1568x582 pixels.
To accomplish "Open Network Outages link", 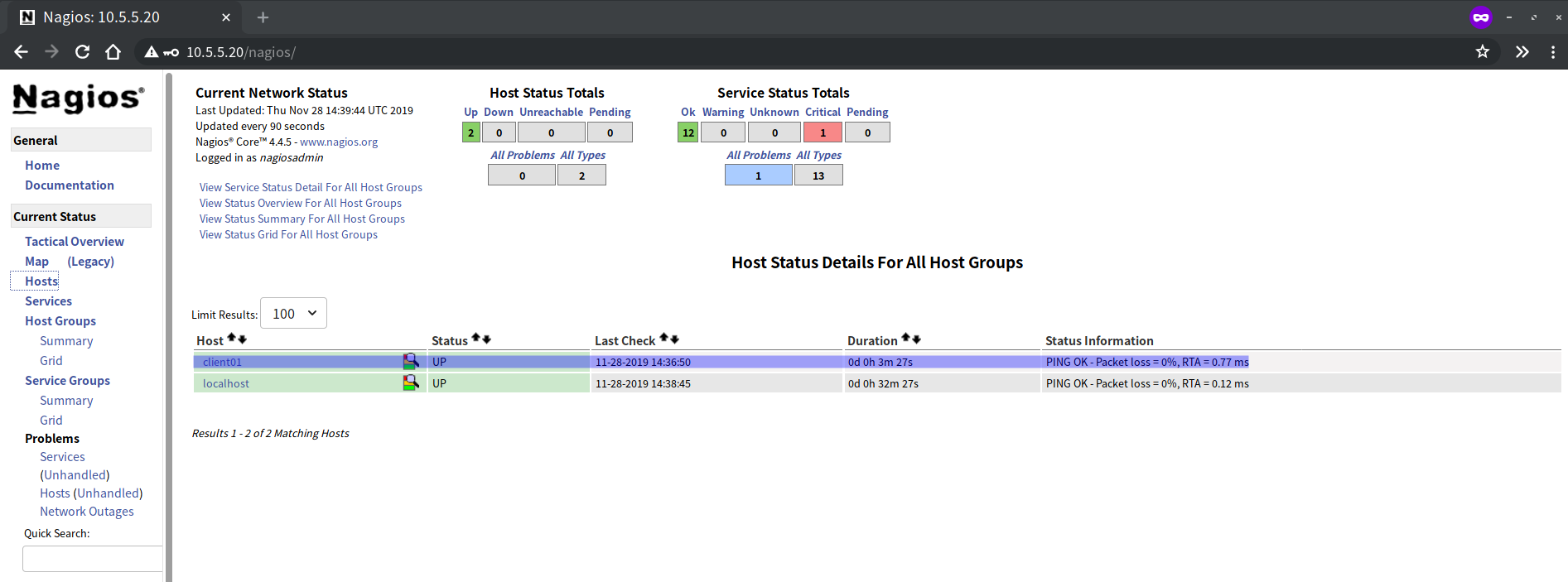I will 87,512.
